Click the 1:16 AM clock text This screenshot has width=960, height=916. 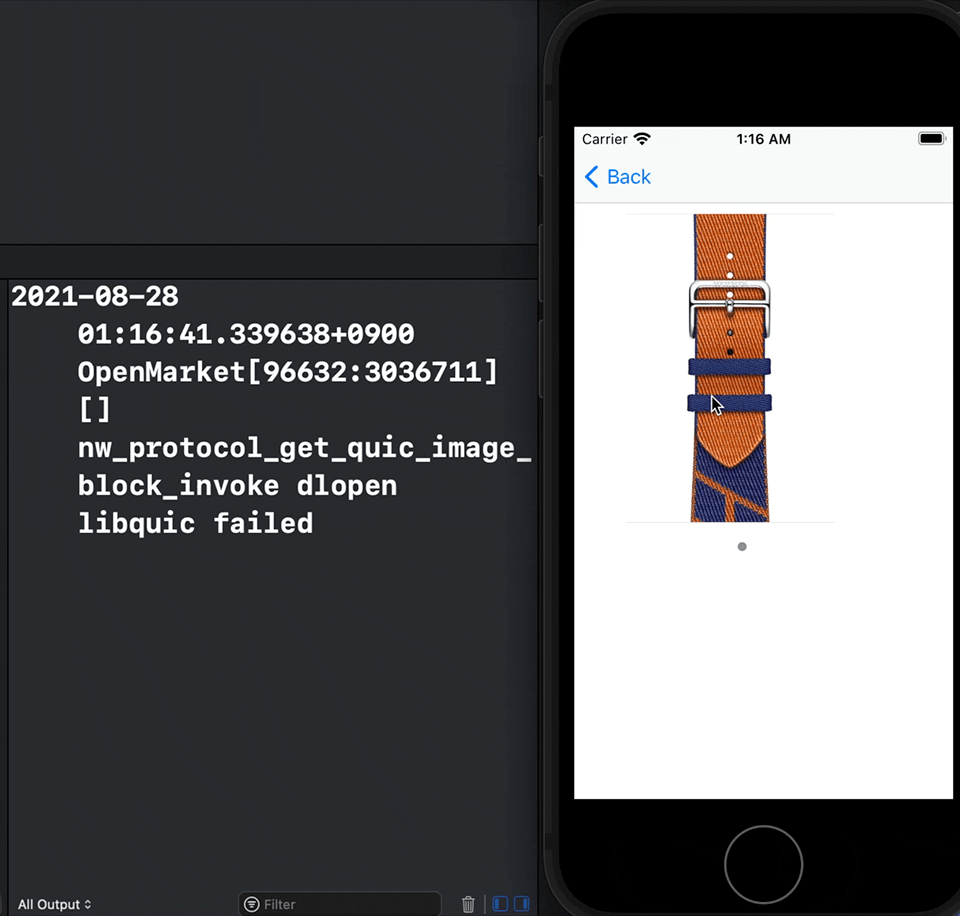763,139
